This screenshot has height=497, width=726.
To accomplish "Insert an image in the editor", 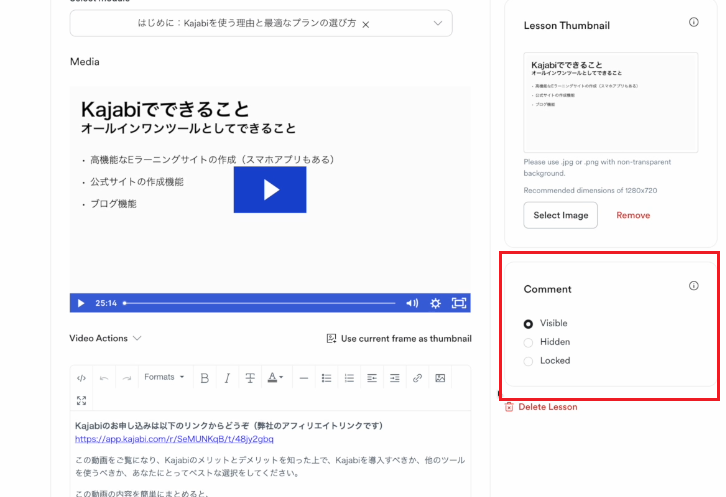I will [440, 378].
